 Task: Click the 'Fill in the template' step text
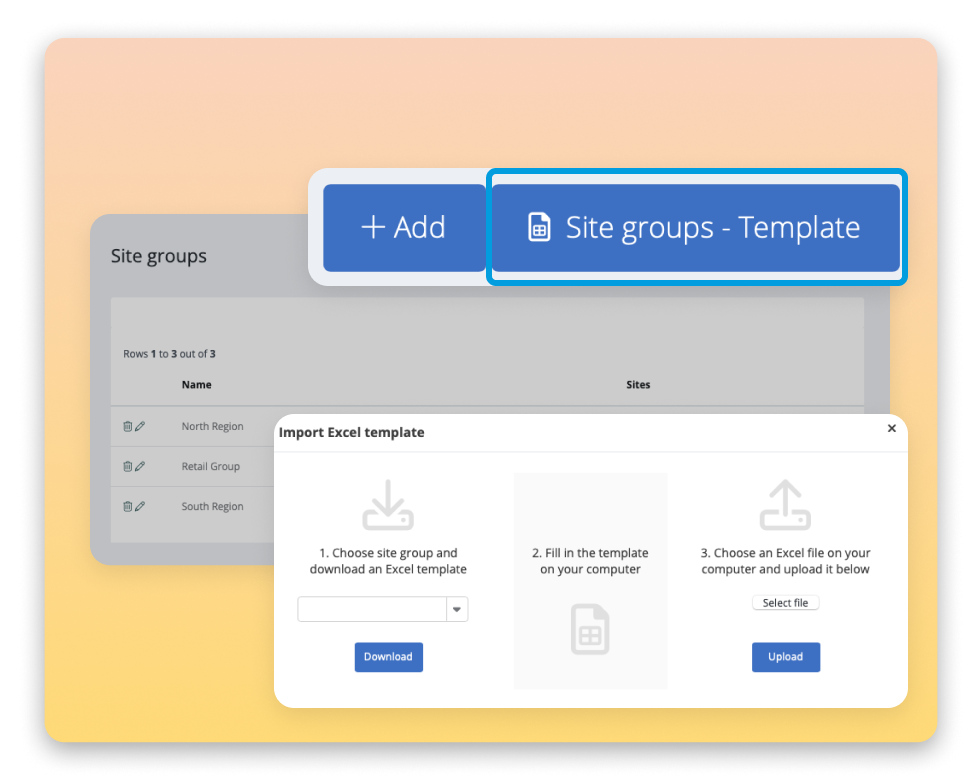[590, 561]
